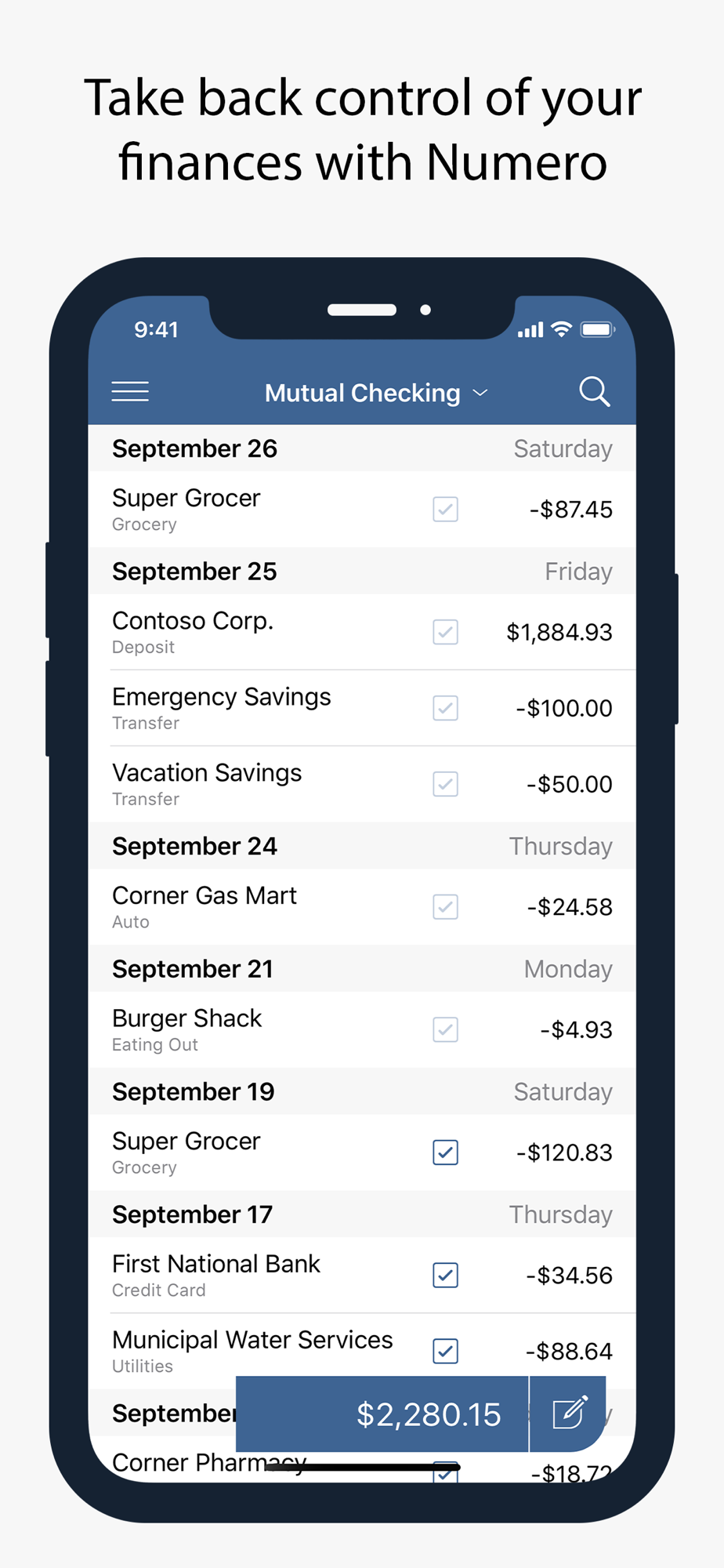Tap the battery status icon
The width and height of the screenshot is (724, 1568).
pos(597,329)
